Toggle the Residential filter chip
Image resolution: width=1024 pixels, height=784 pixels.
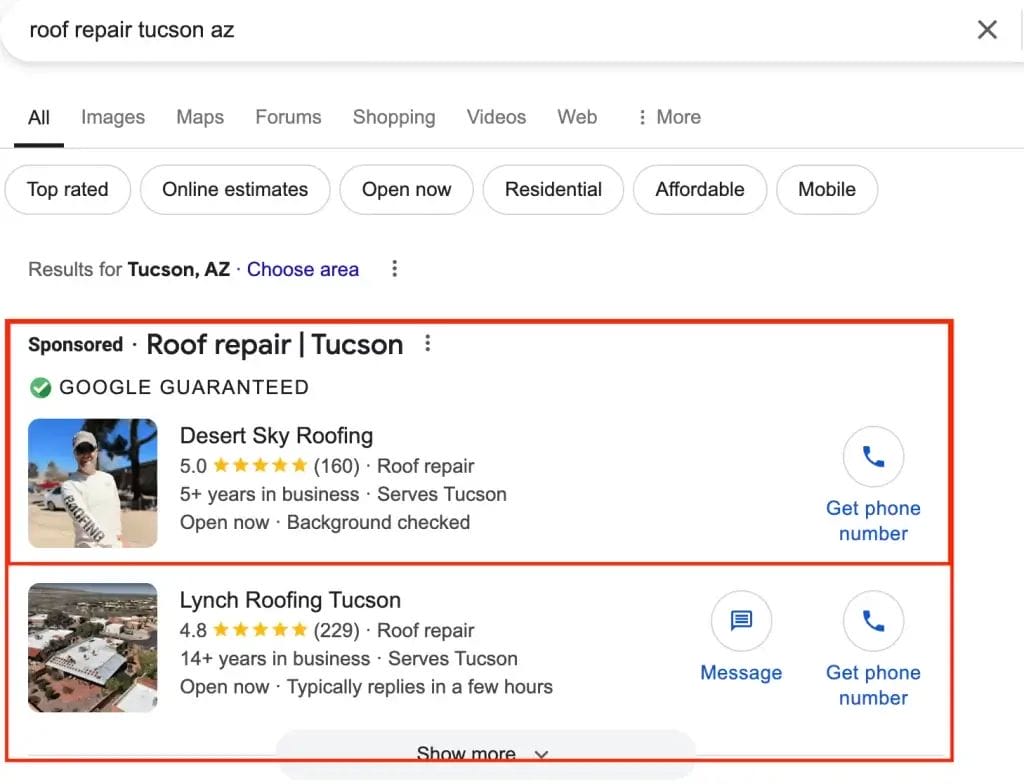pos(553,189)
